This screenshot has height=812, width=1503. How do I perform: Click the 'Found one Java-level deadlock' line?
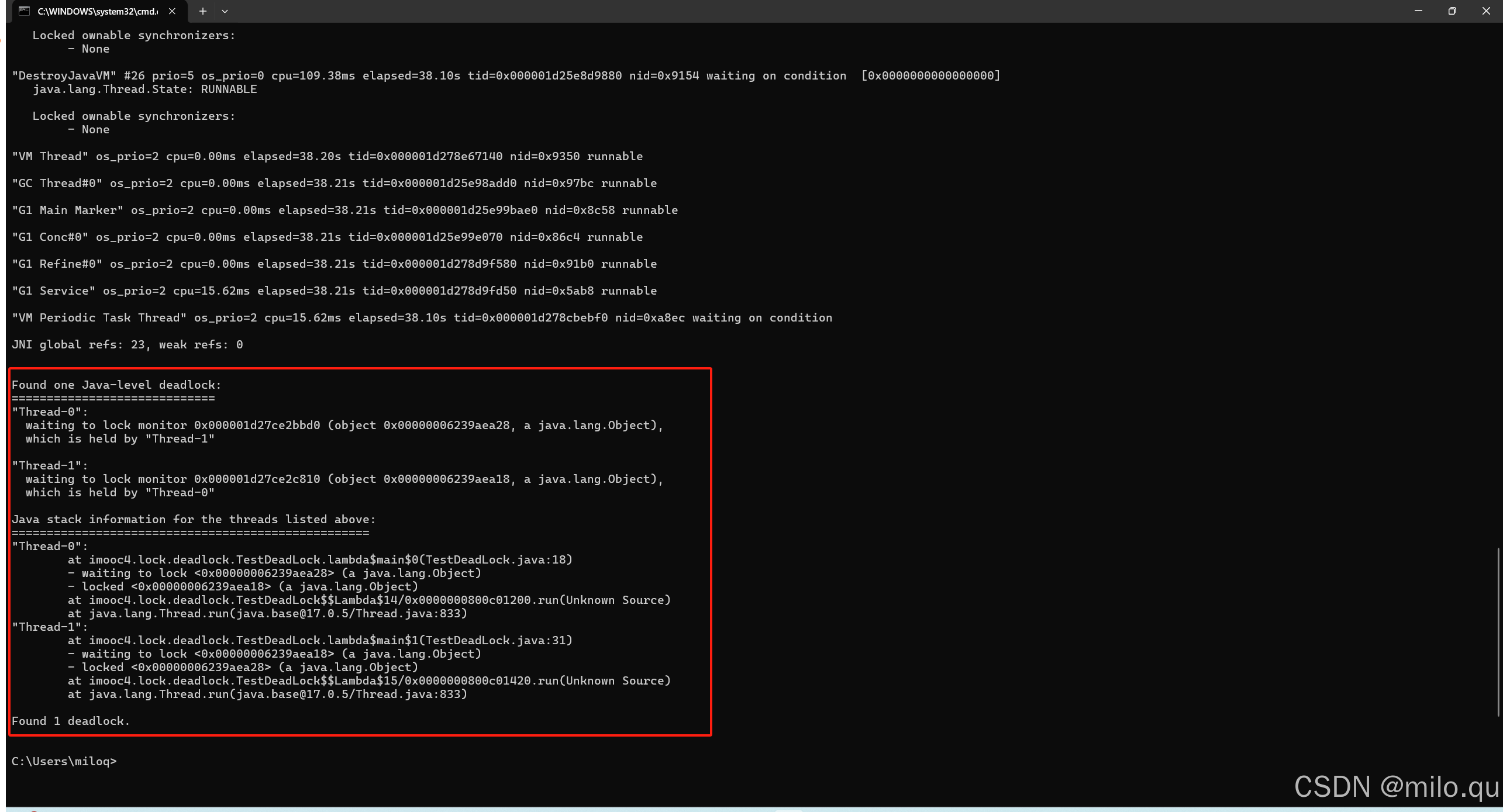(117, 385)
